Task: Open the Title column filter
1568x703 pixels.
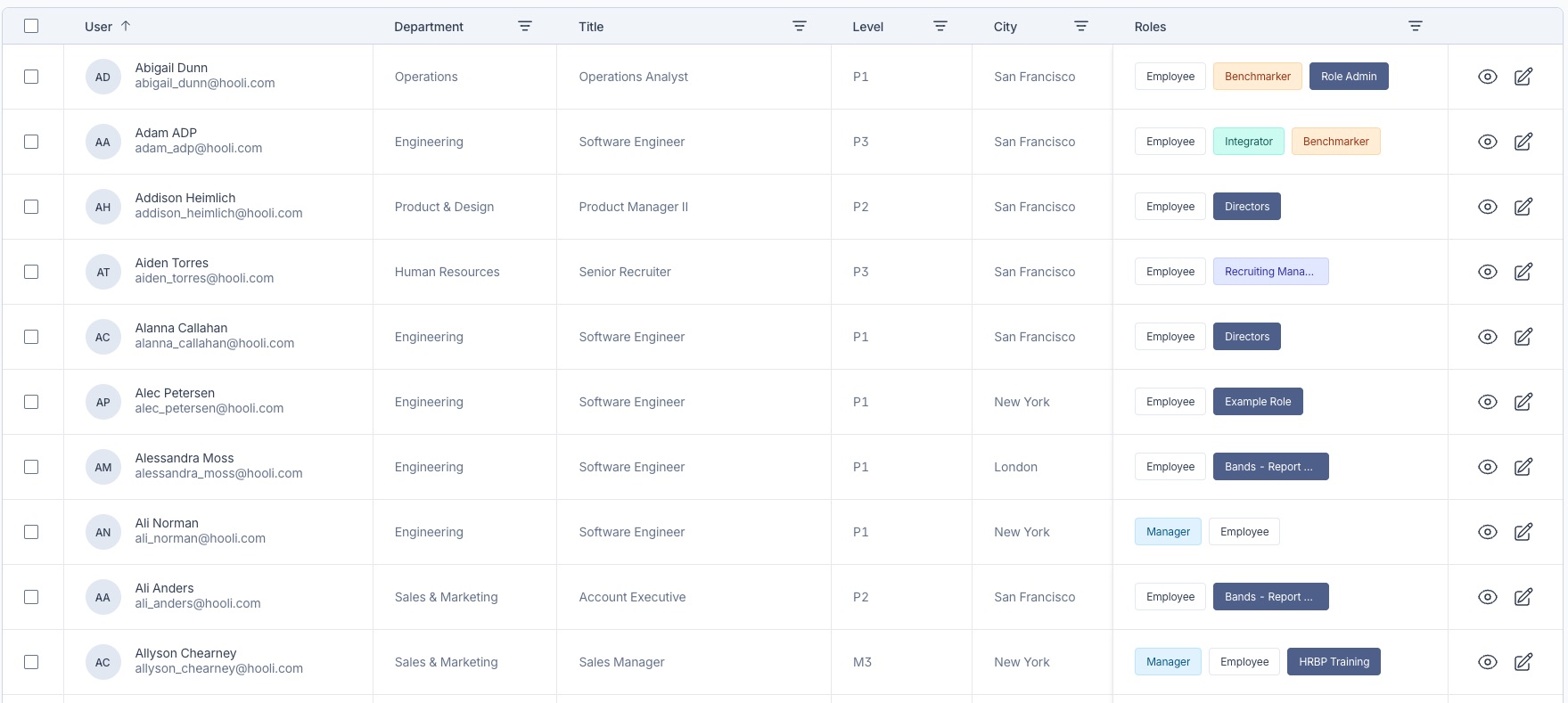Action: 800,27
